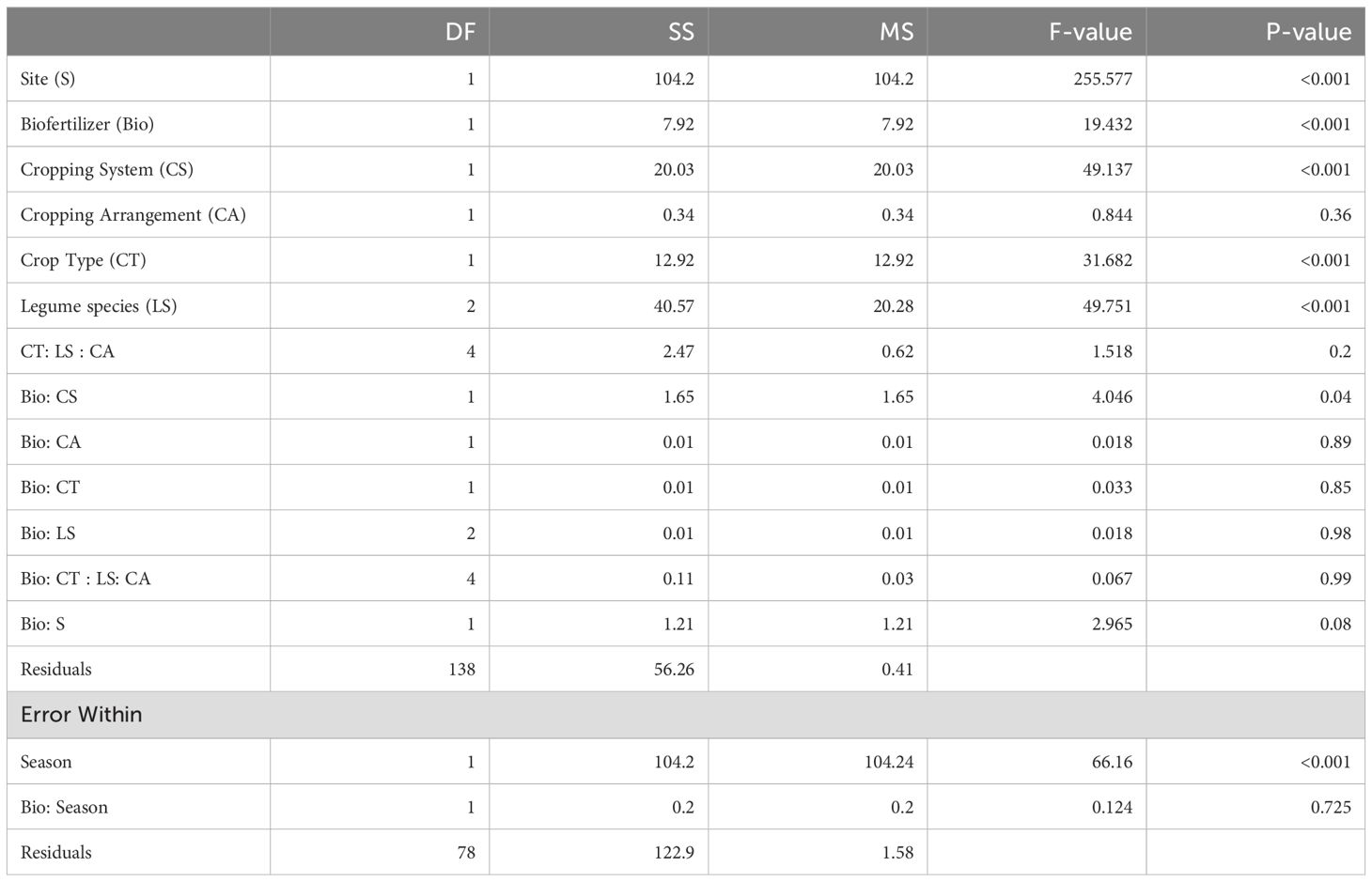Image resolution: width=1372 pixels, height=882 pixels.
Task: Select the MS column header
Action: 896,32
